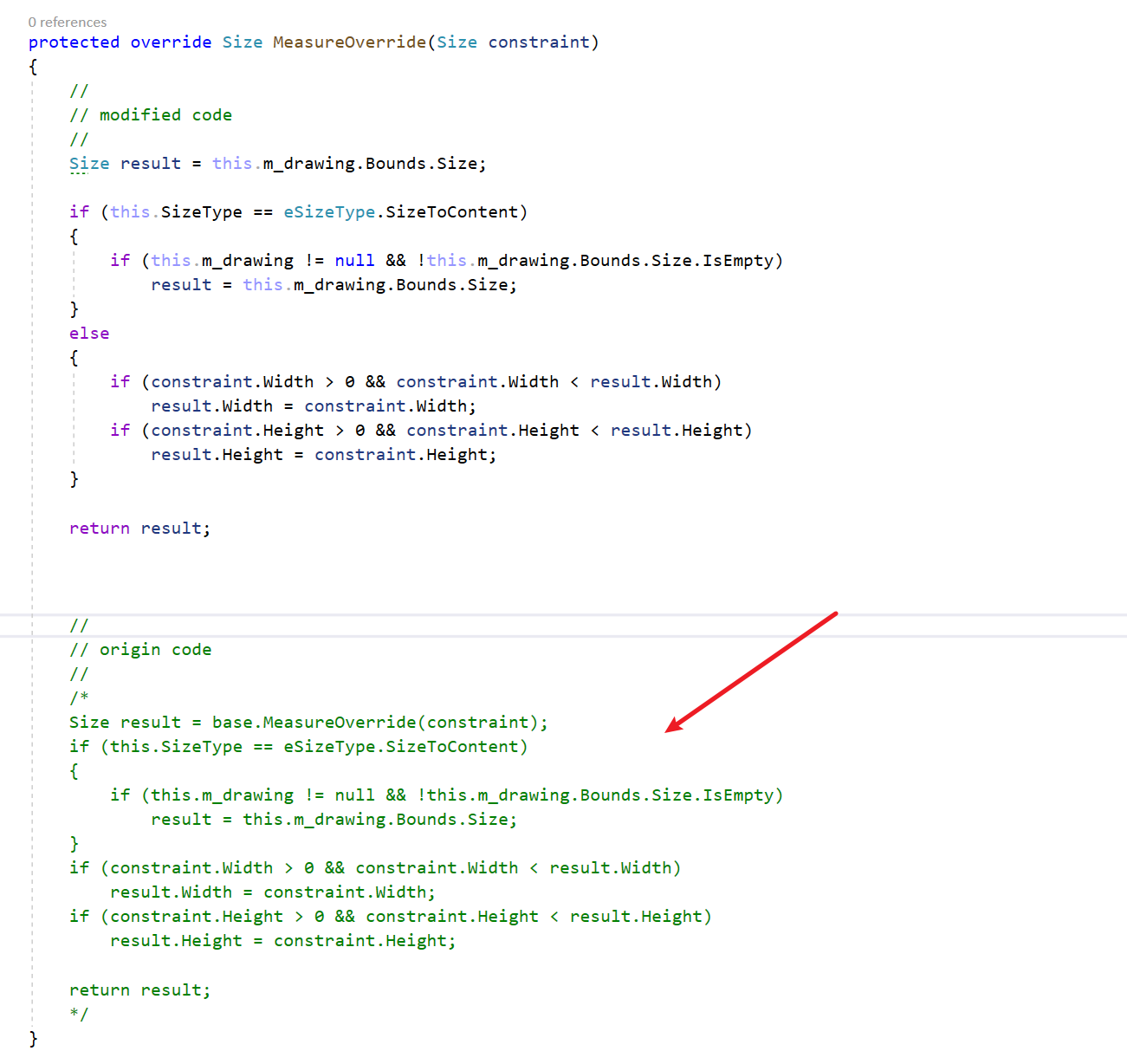Image resolution: width=1127 pixels, height=1064 pixels.
Task: Click "Size result = base" commented declaration
Action: (161, 723)
